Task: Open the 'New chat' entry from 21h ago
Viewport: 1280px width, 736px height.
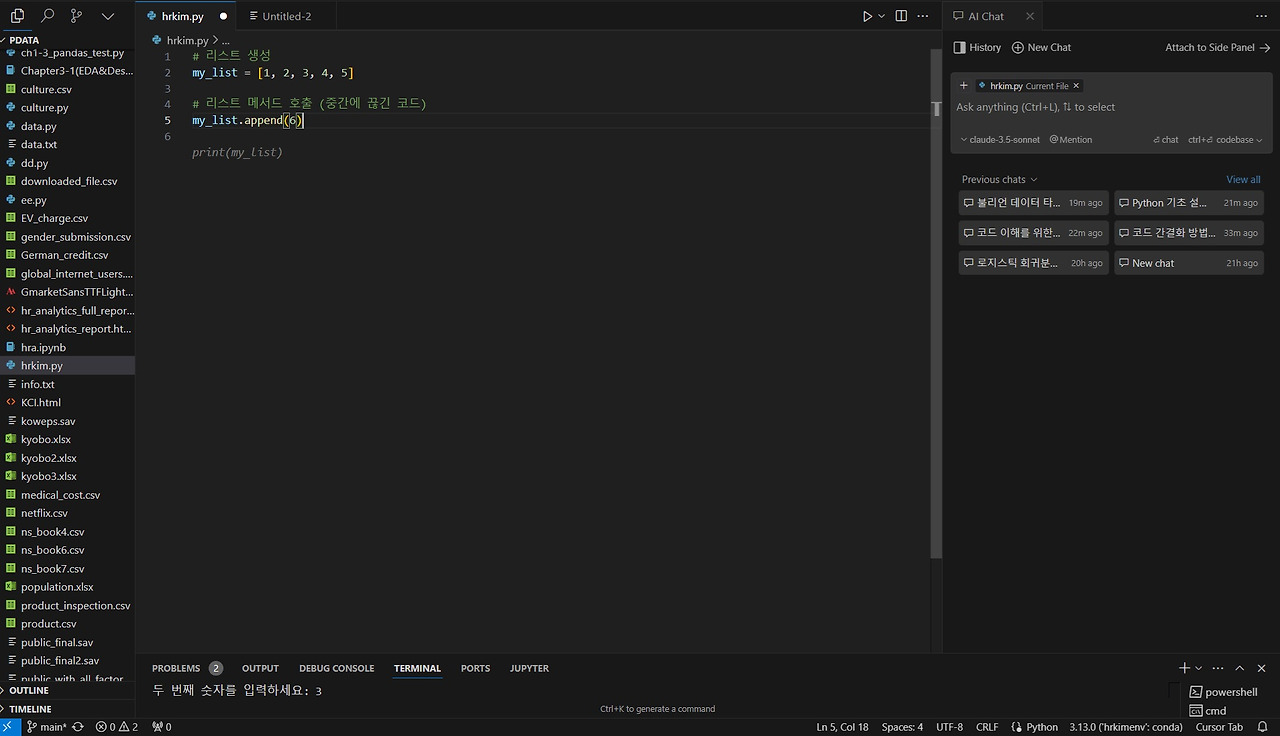Action: click(x=1189, y=263)
